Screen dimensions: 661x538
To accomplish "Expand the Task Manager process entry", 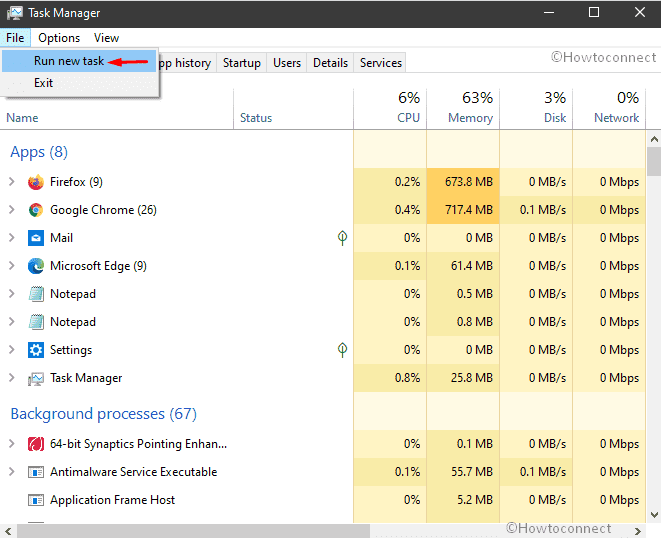I will (11, 378).
